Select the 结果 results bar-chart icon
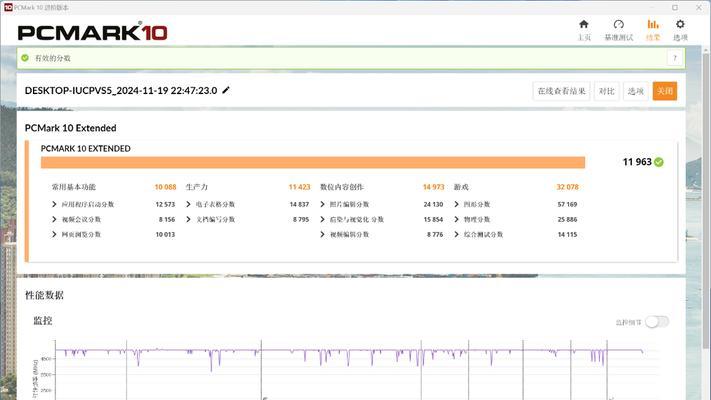This screenshot has height=400, width=711. point(653,24)
